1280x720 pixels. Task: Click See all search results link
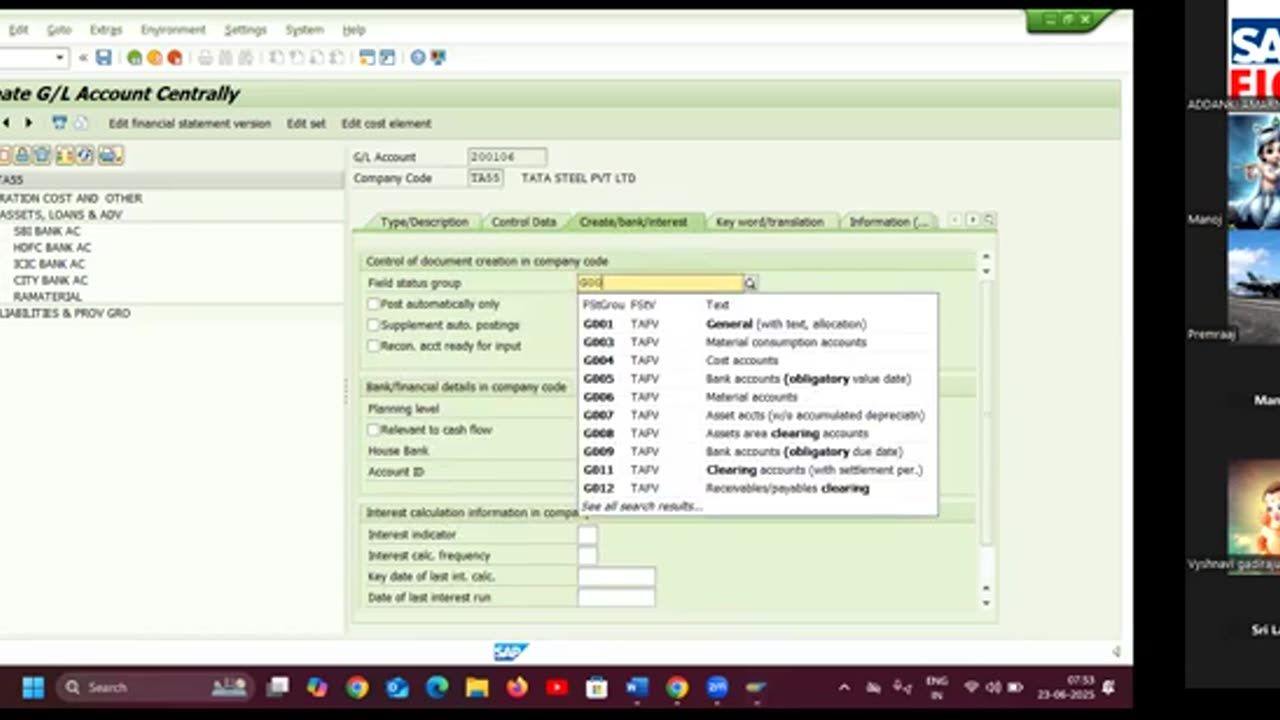(642, 507)
